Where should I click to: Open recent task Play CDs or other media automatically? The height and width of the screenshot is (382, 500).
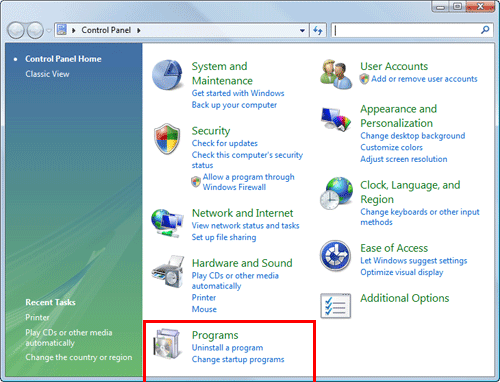[69, 338]
